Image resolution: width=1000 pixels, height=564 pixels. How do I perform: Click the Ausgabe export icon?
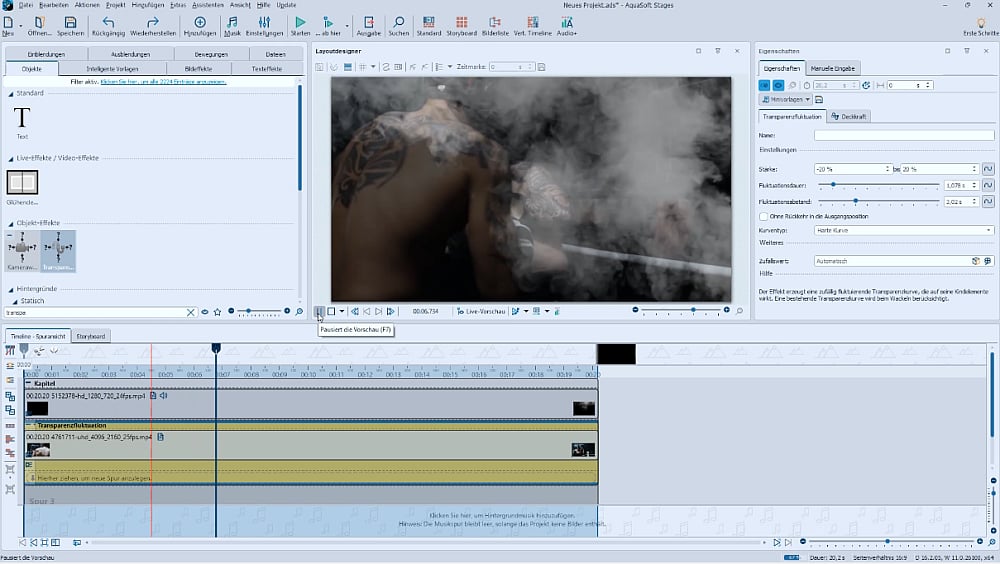coord(368,21)
